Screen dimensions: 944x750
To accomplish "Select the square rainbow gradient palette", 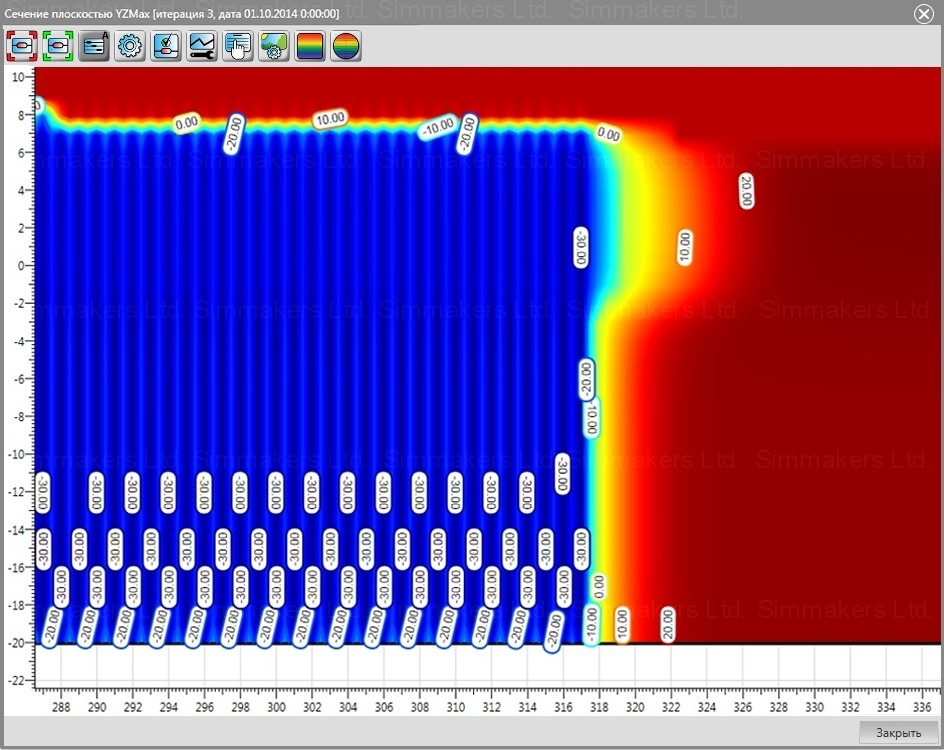I will pyautogui.click(x=310, y=46).
